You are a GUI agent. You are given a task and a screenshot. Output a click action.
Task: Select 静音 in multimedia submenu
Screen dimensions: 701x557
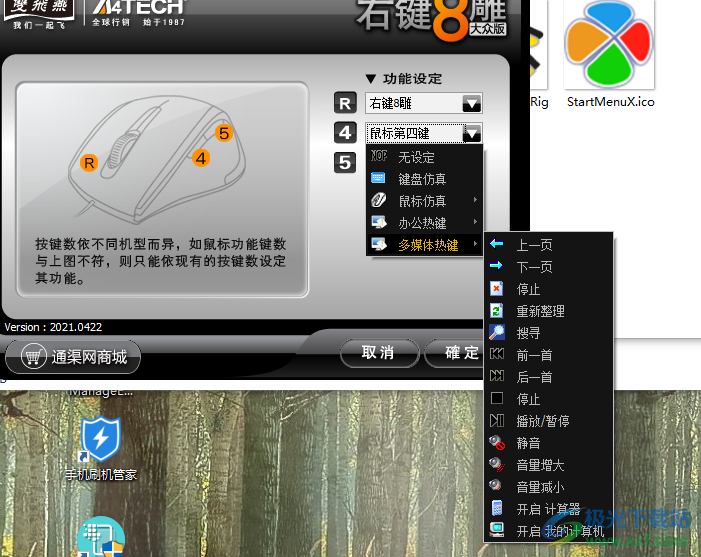coord(549,442)
